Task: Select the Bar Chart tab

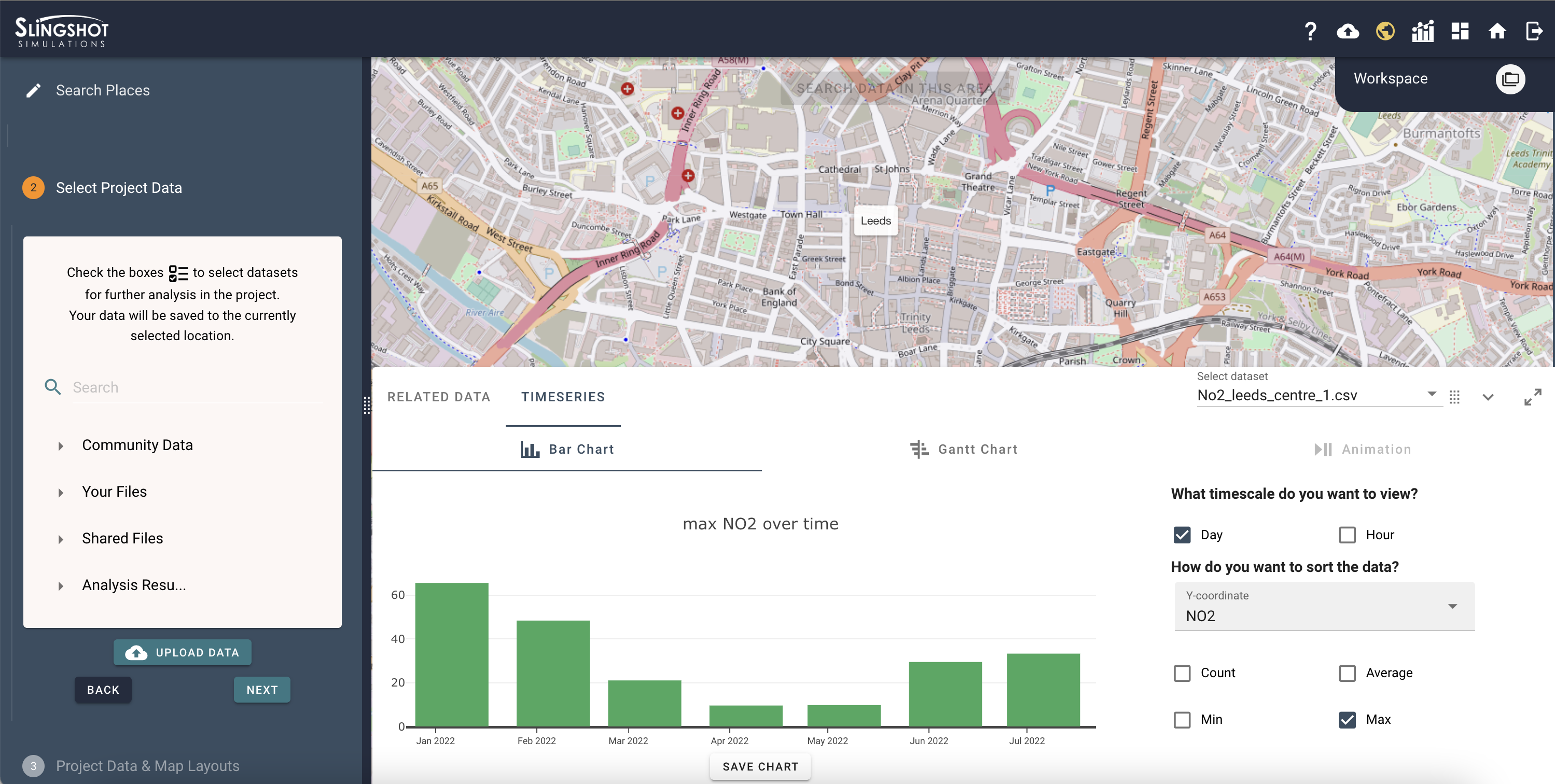Action: (x=567, y=449)
